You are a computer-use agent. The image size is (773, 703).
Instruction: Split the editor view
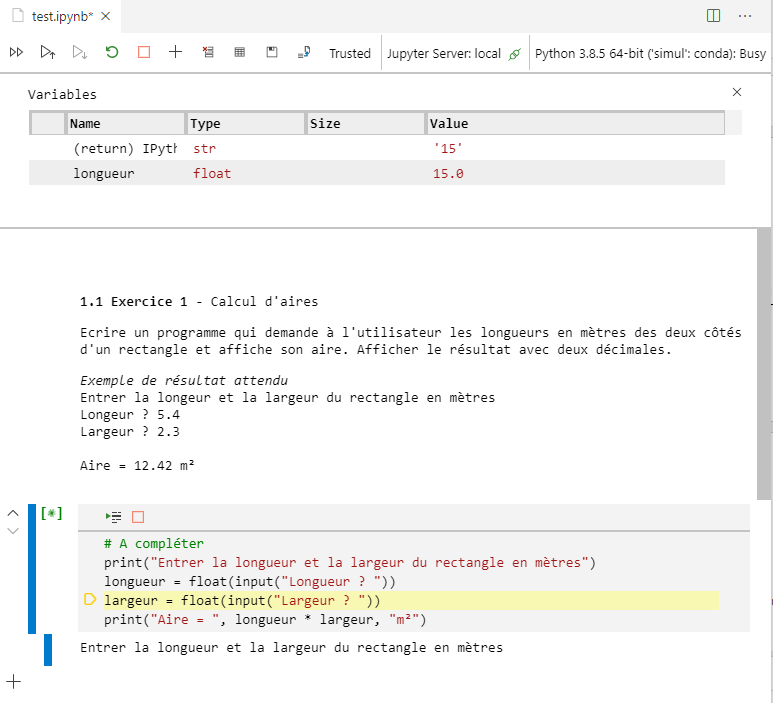click(x=713, y=16)
